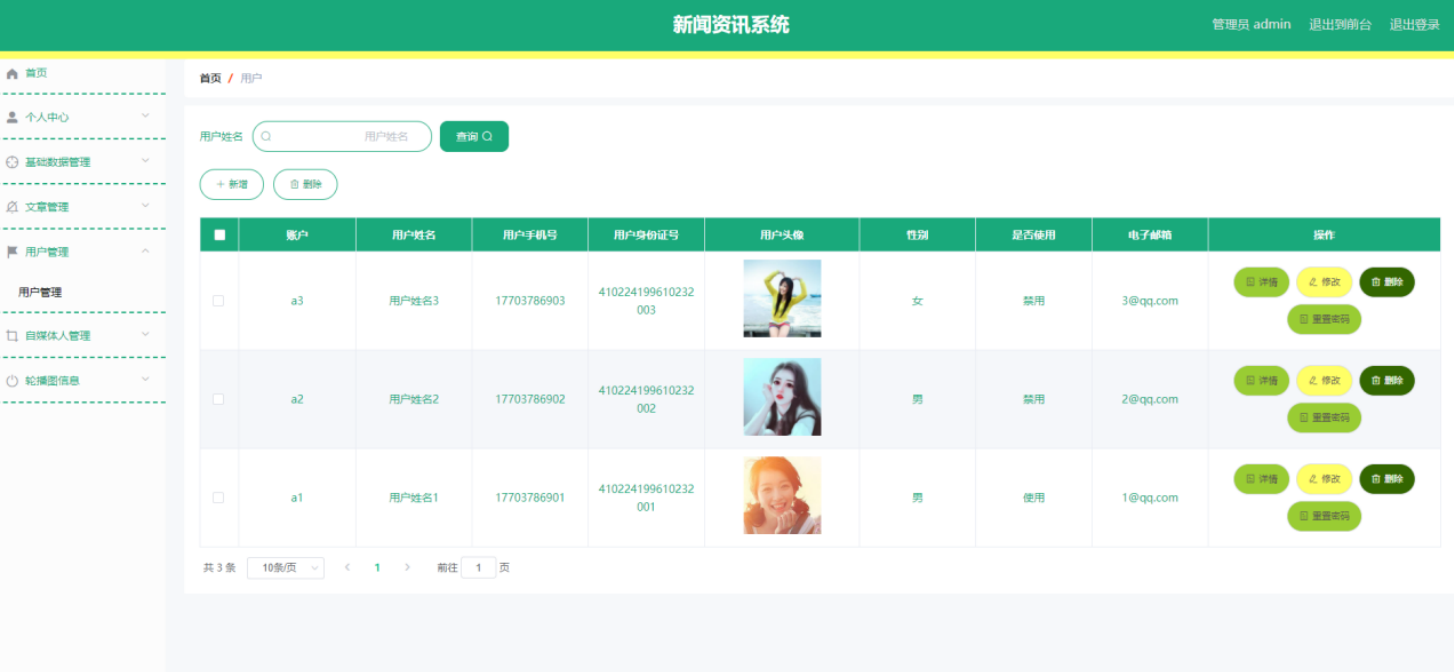This screenshot has height=672, width=1454.
Task: Click 重置密码 for user a2
Action: coord(1324,417)
